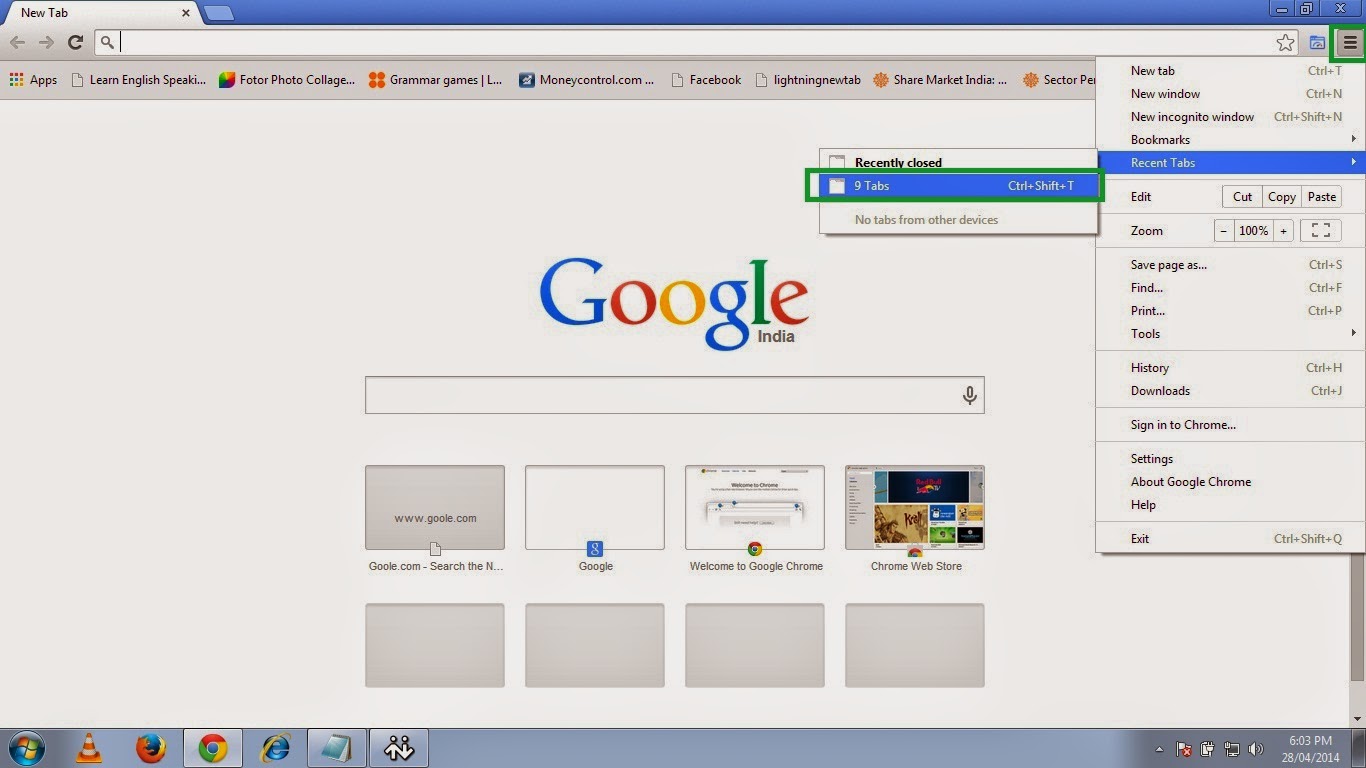Reopen 9 Tabs from recently closed
1366x768 pixels.
958,186
